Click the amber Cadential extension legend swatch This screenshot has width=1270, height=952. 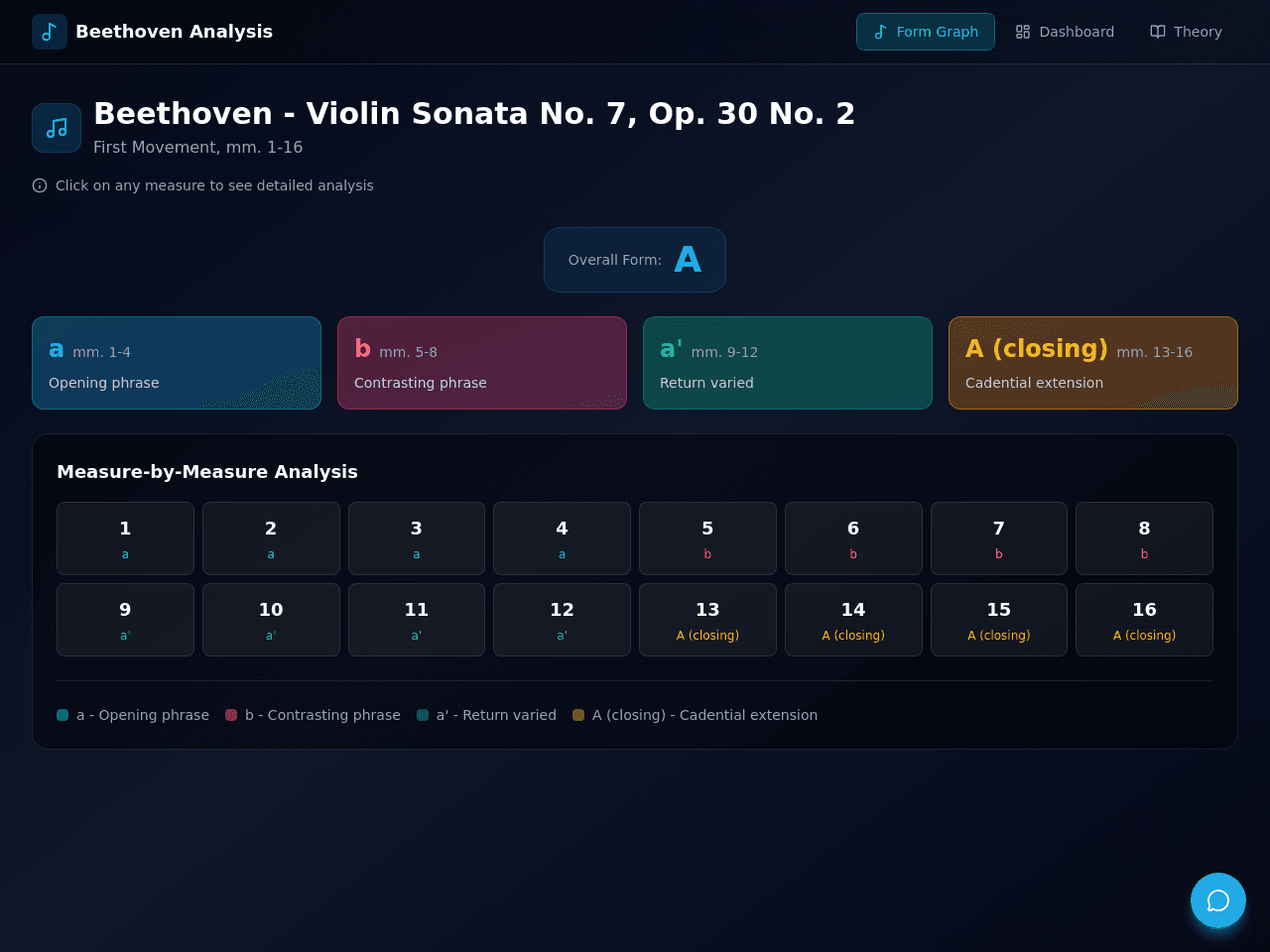[578, 715]
